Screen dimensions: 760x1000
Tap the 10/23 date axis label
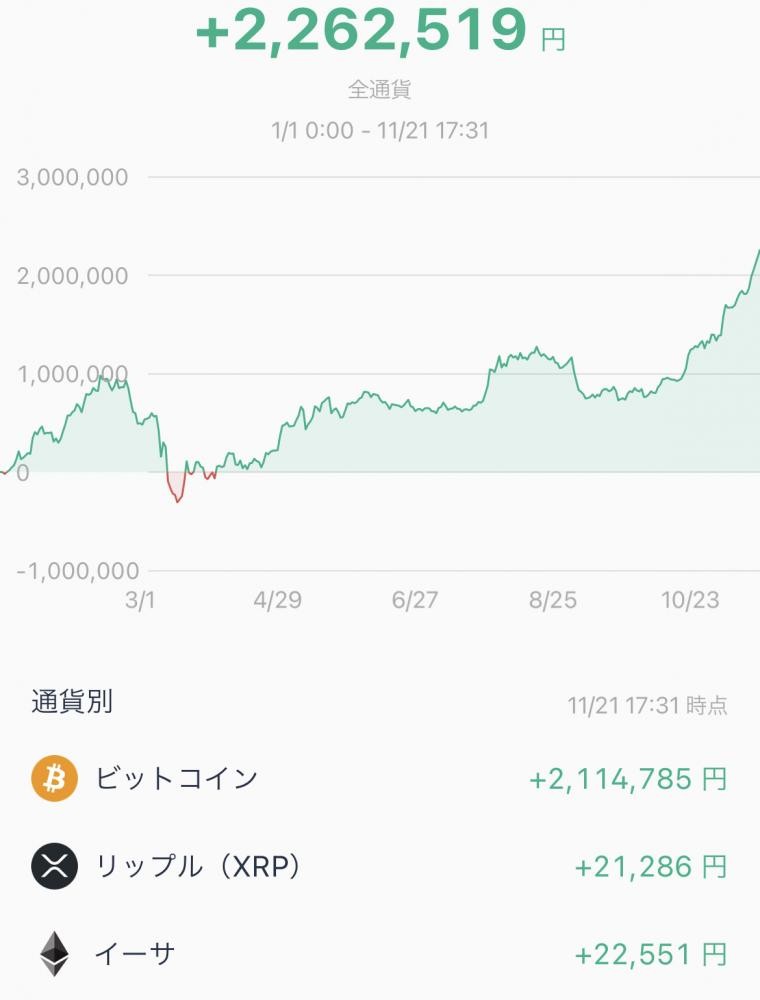[690, 599]
